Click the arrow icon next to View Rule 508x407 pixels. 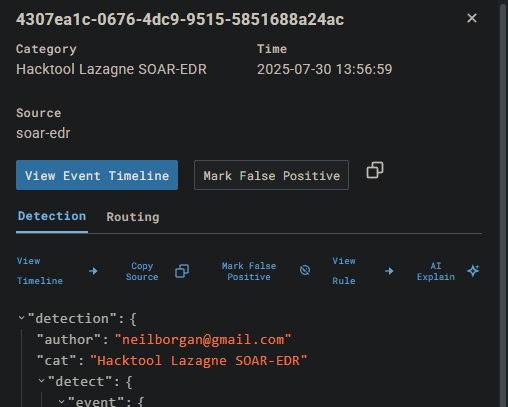tap(389, 271)
